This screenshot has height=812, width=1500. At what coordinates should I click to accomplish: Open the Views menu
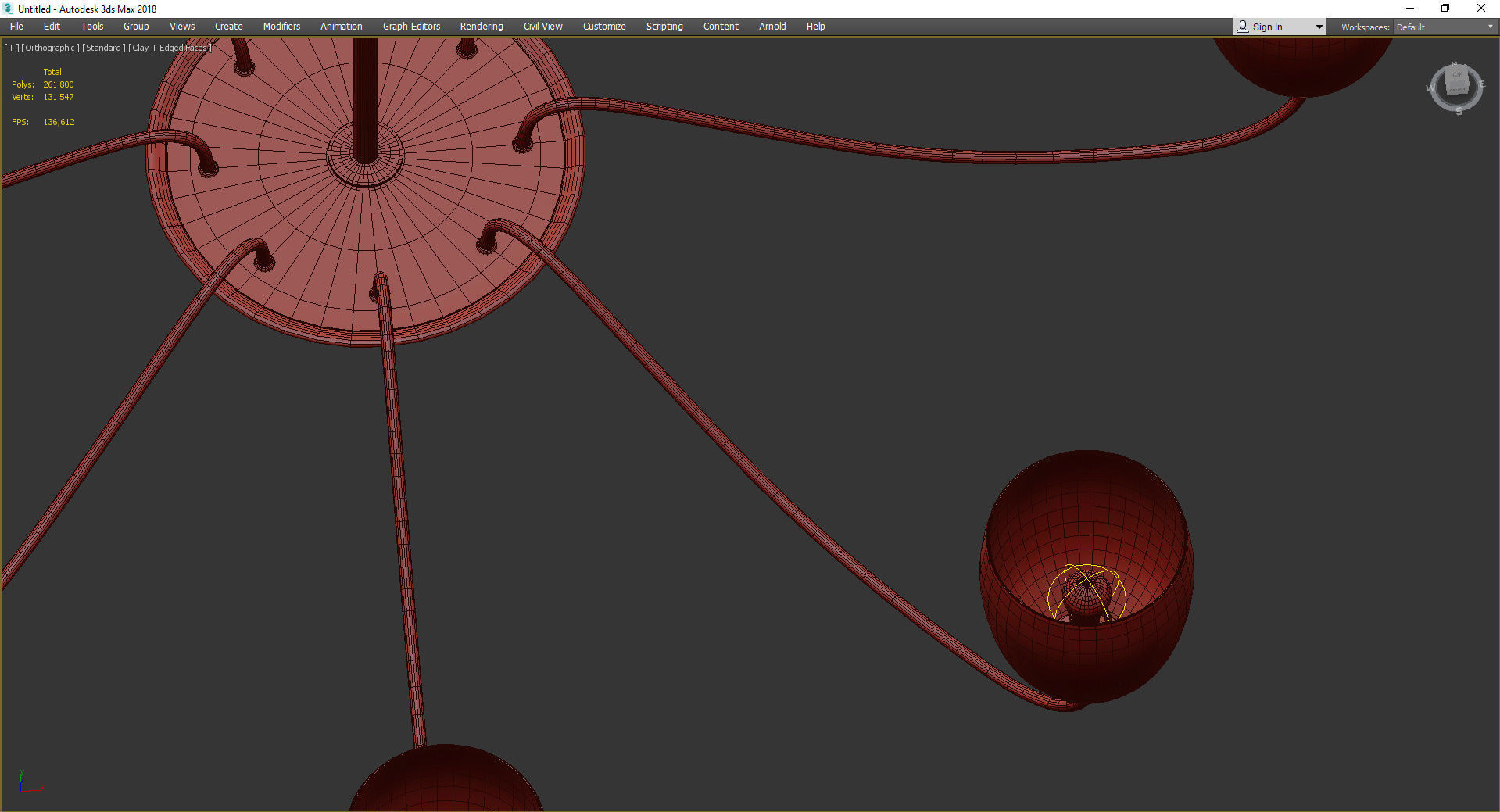tap(182, 27)
